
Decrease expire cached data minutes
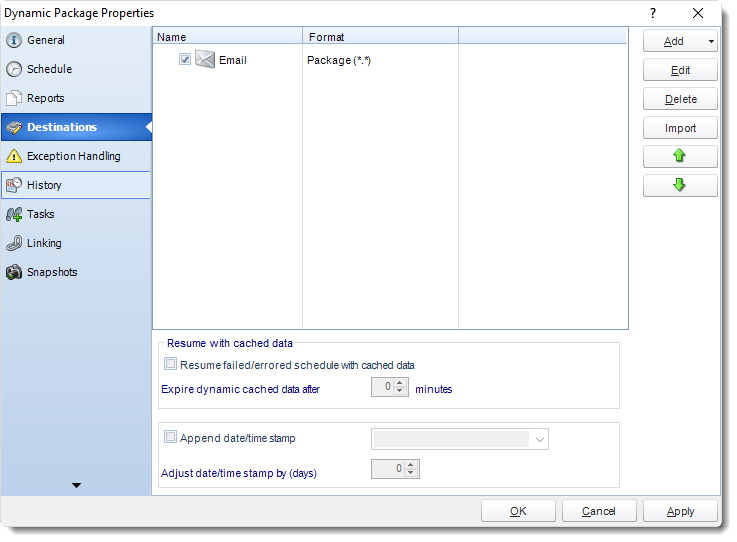coord(400,391)
